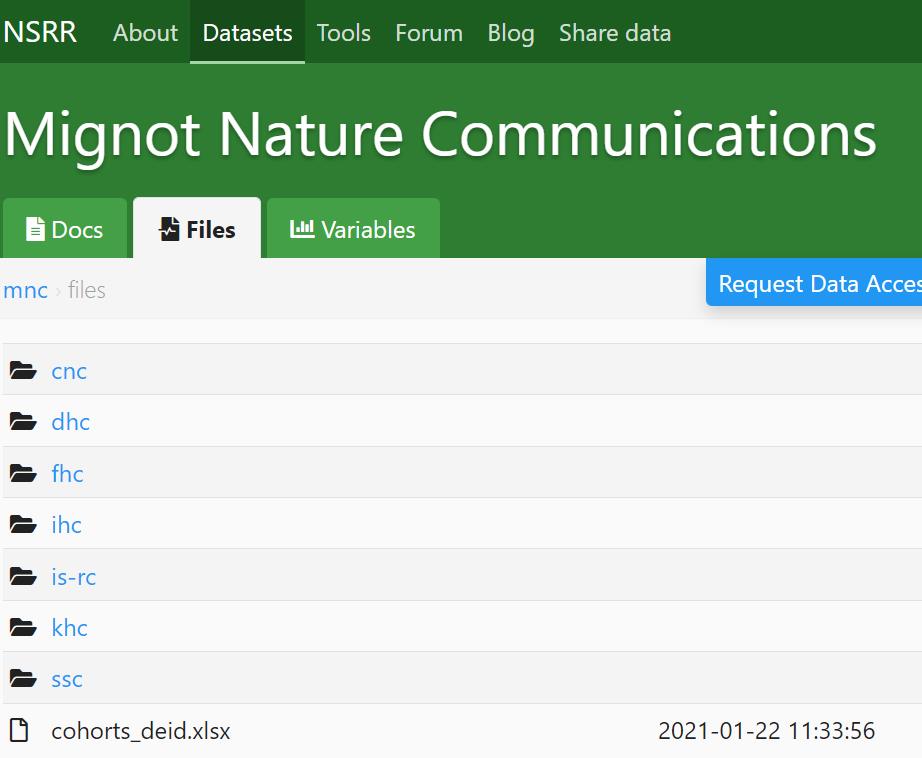Image resolution: width=922 pixels, height=758 pixels.
Task: Click the folder icon beside ssc
Action: click(x=23, y=679)
